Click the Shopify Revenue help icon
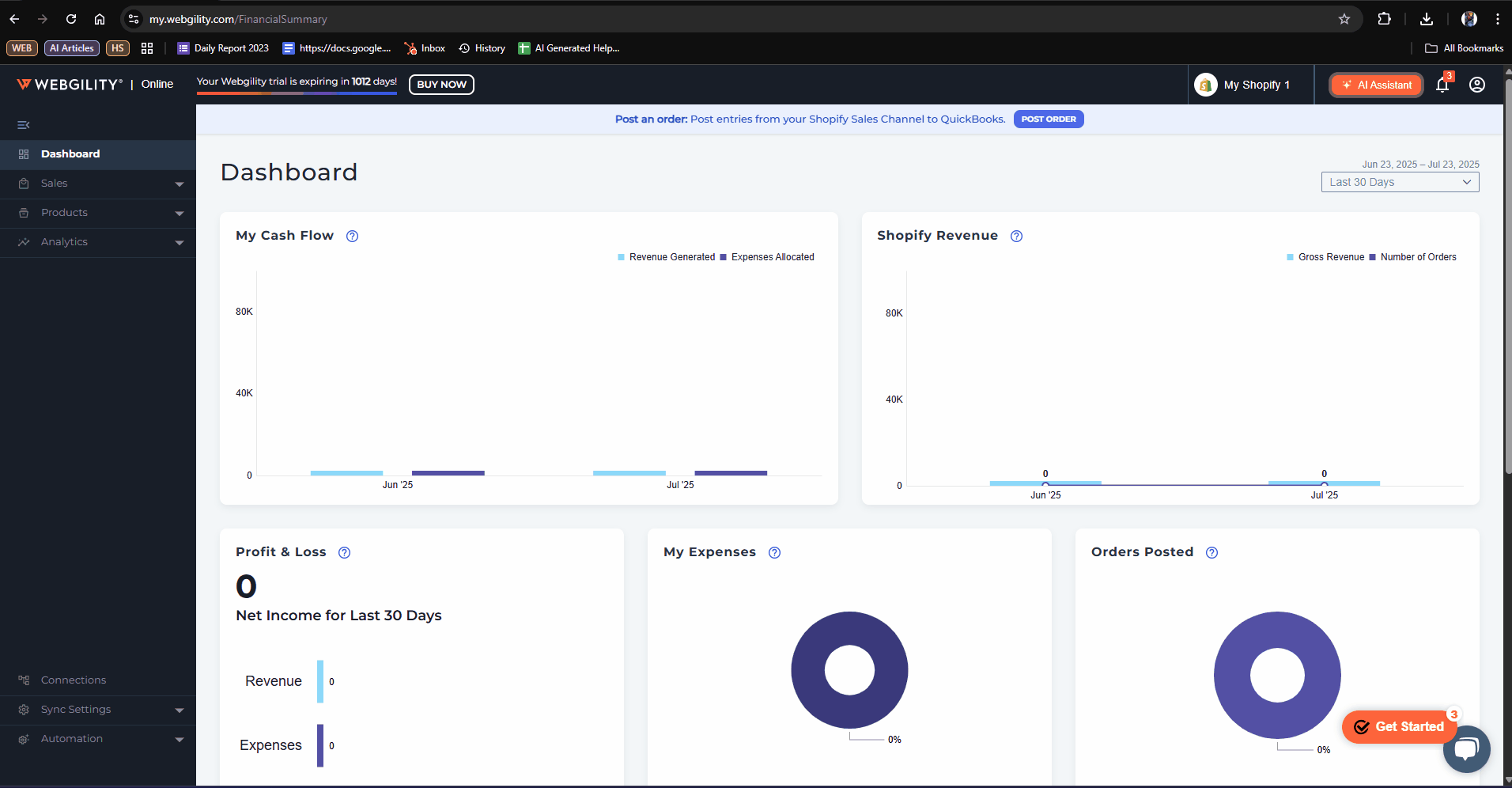Viewport: 1512px width, 788px height. click(1016, 236)
